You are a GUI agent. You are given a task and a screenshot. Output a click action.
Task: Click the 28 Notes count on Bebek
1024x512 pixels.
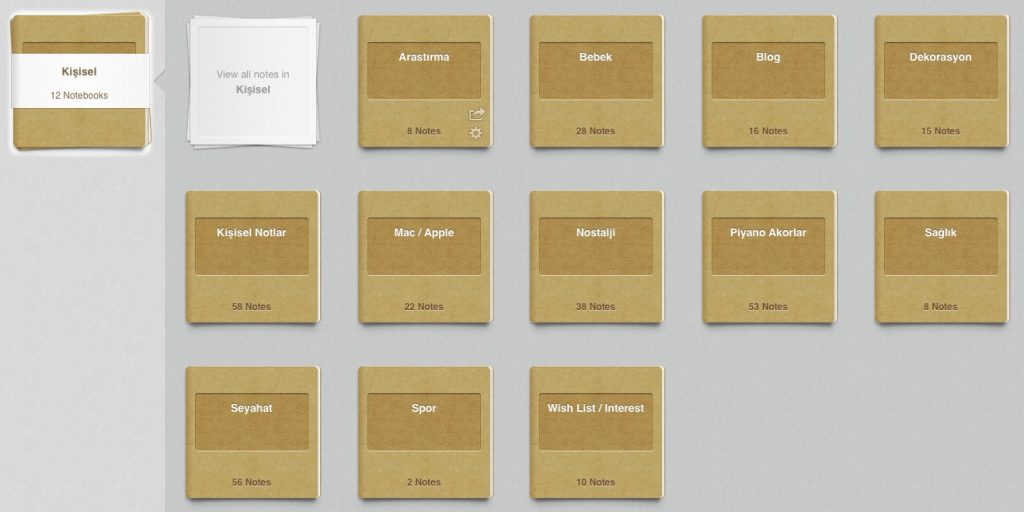tap(596, 131)
